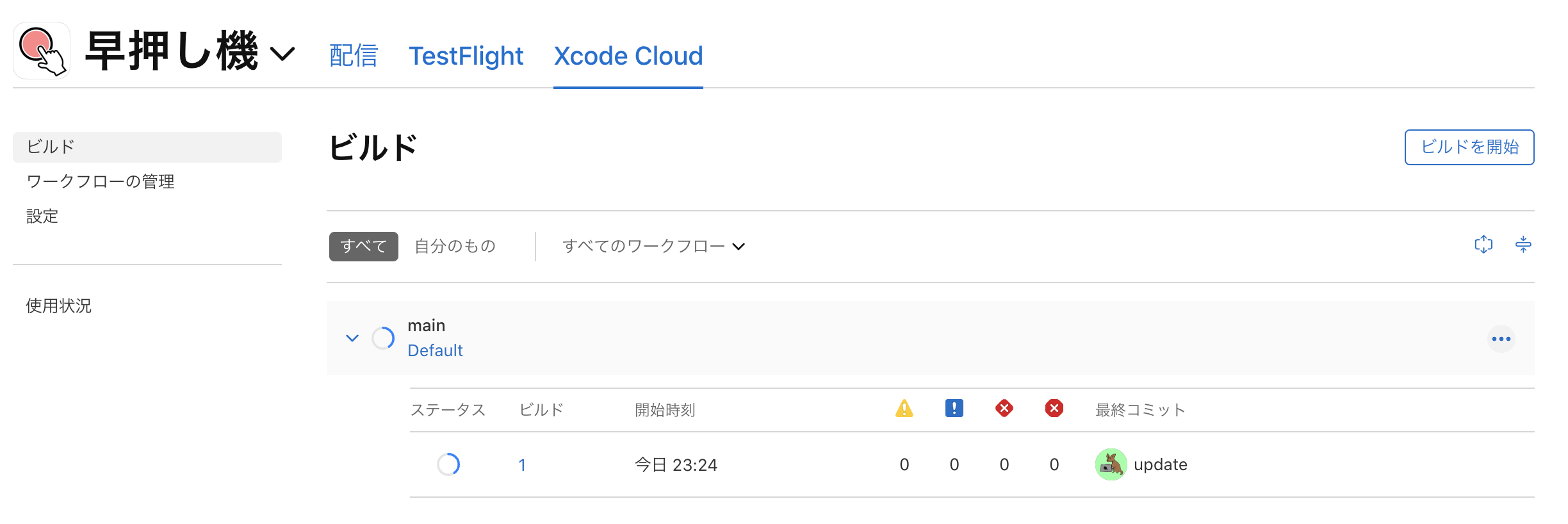The width and height of the screenshot is (1568, 524).
Task: Switch to the 自分のもの filter
Action: tap(455, 245)
